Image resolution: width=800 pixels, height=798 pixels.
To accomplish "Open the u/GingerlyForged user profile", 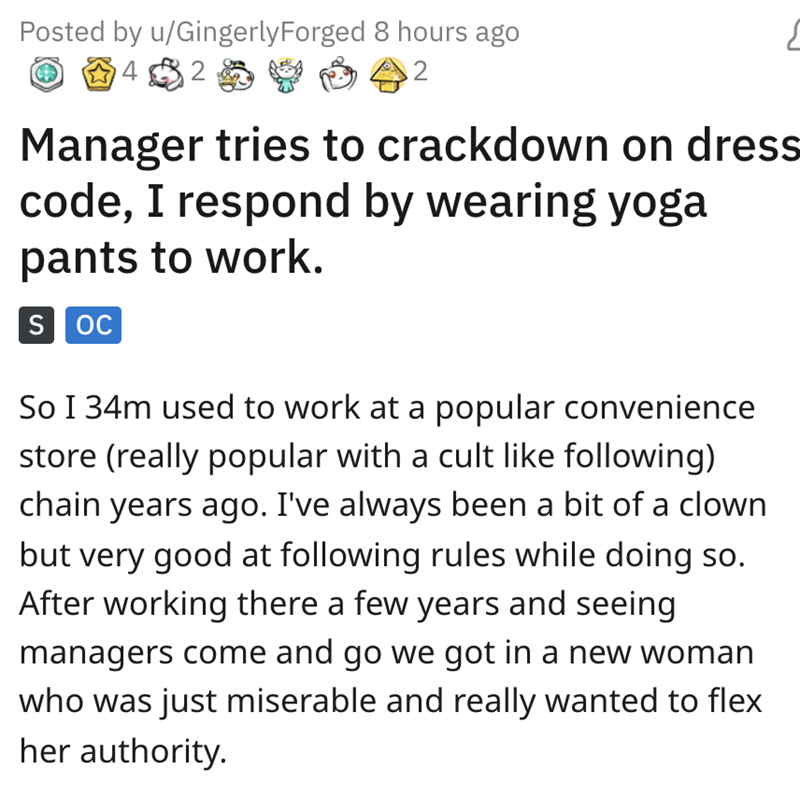I will pos(256,32).
